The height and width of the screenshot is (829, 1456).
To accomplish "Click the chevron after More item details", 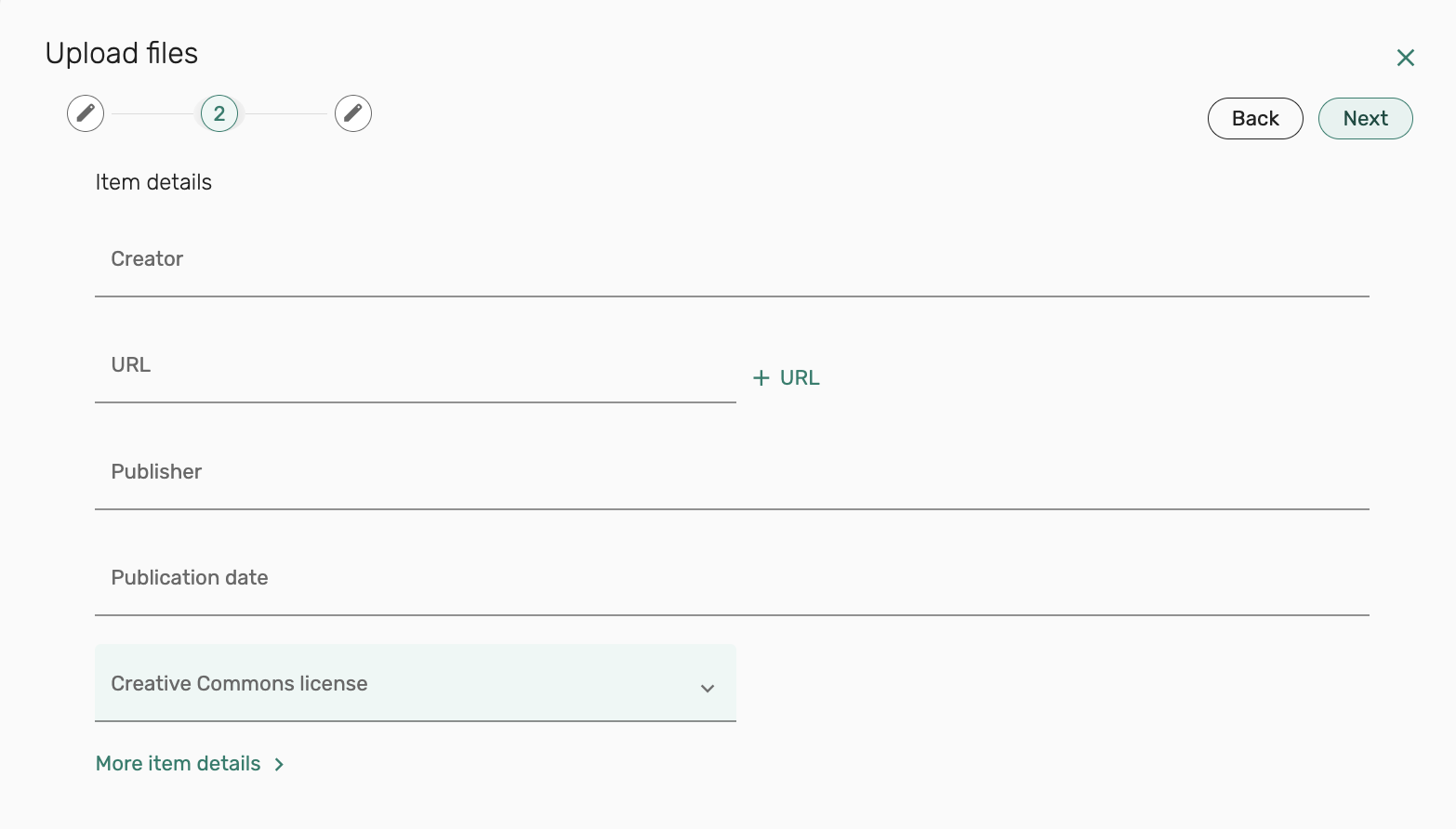I will tap(279, 765).
